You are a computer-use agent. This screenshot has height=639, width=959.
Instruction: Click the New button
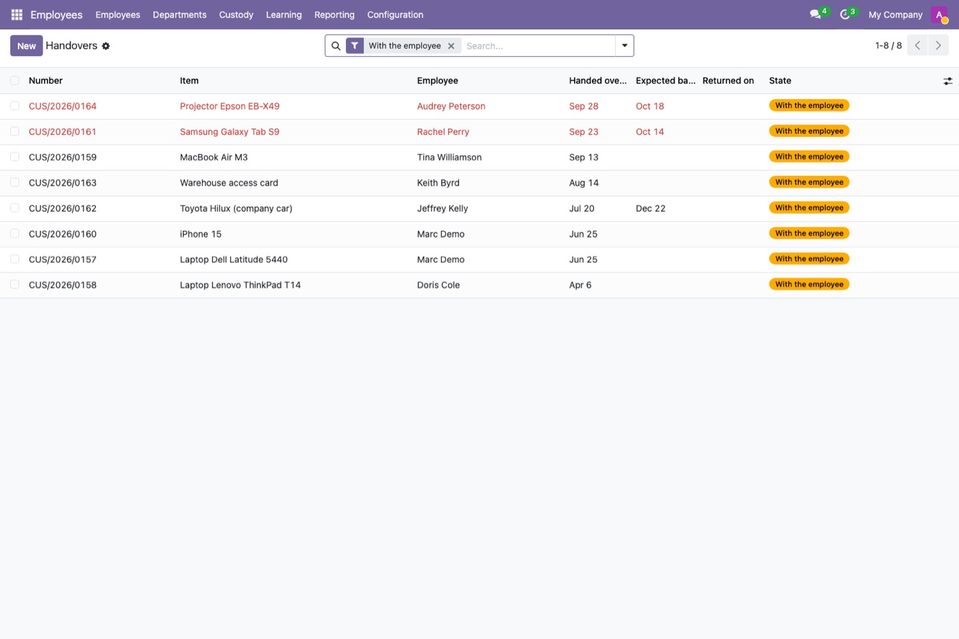coord(26,46)
